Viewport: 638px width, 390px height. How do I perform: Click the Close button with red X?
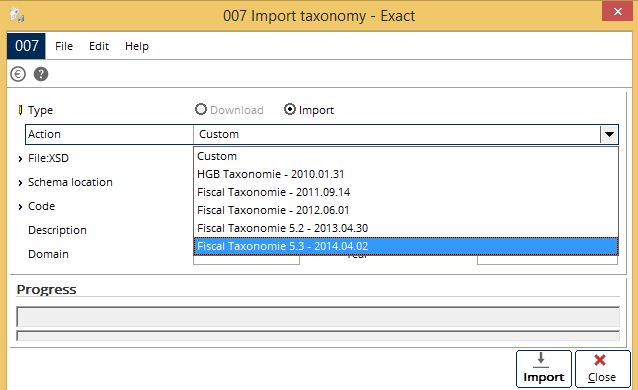point(603,369)
